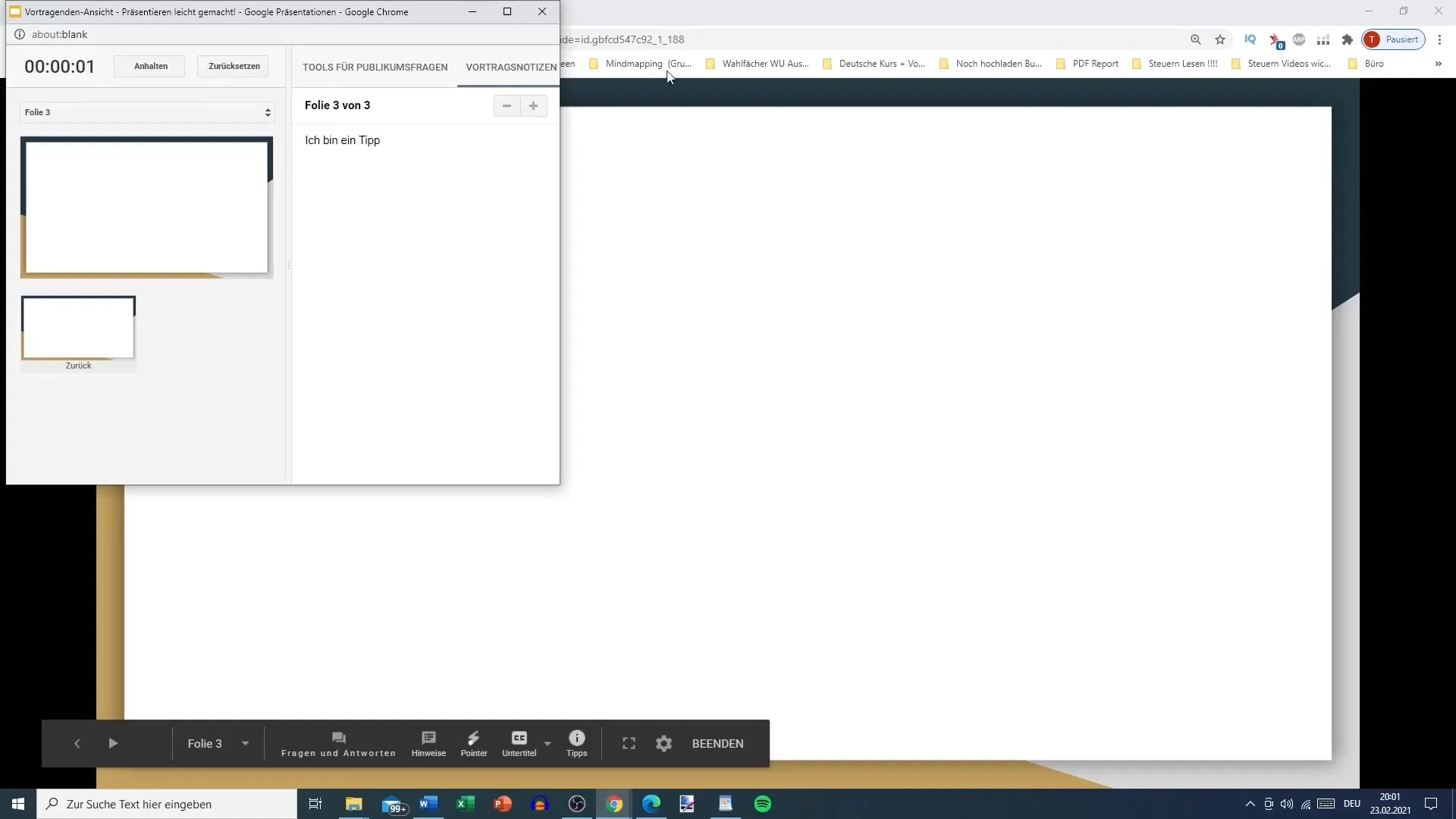The image size is (1456, 819).
Task: Open Task View in taskbar
Action: click(x=315, y=804)
